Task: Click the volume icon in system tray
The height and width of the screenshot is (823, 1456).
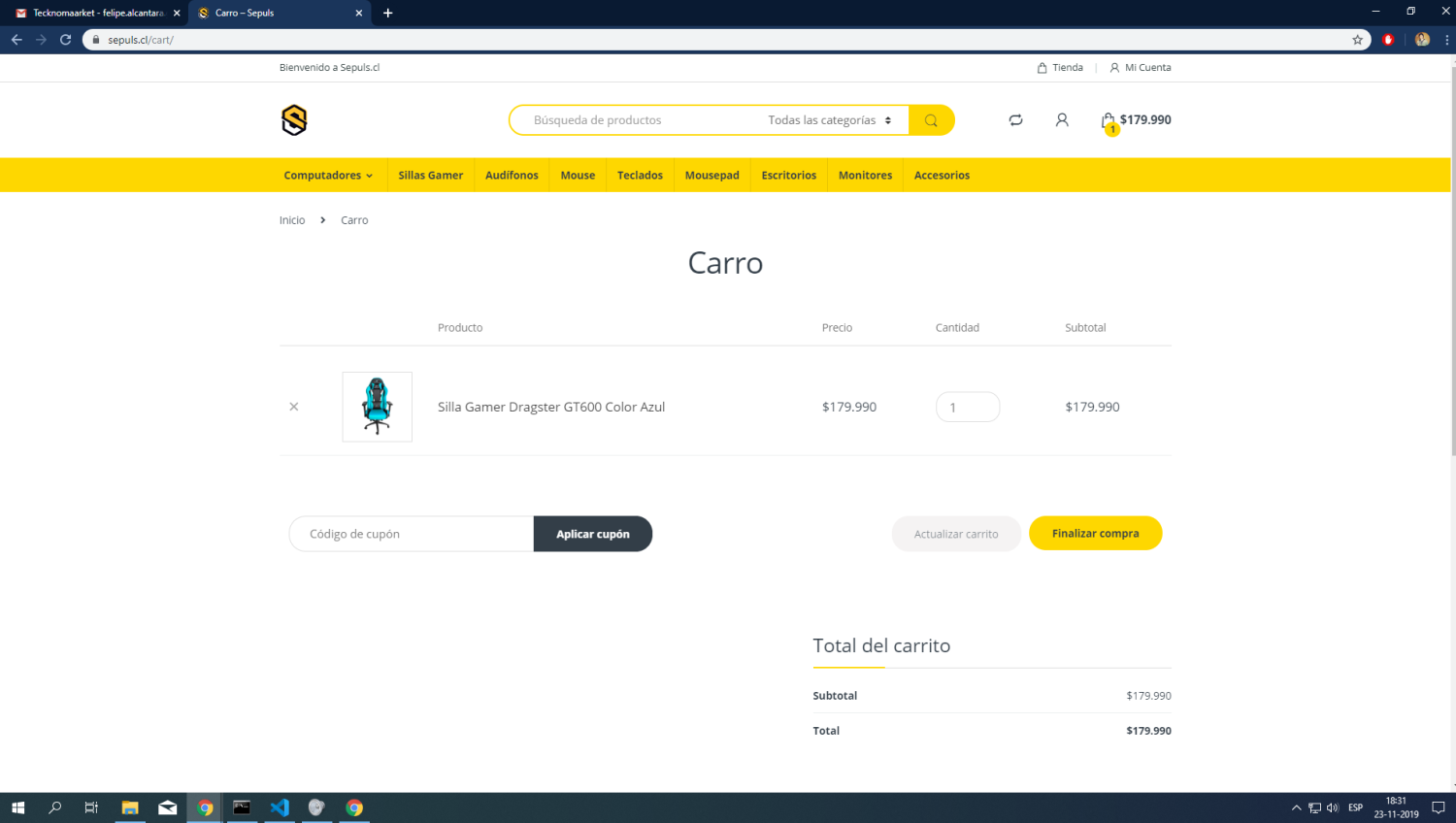Action: (x=1333, y=807)
